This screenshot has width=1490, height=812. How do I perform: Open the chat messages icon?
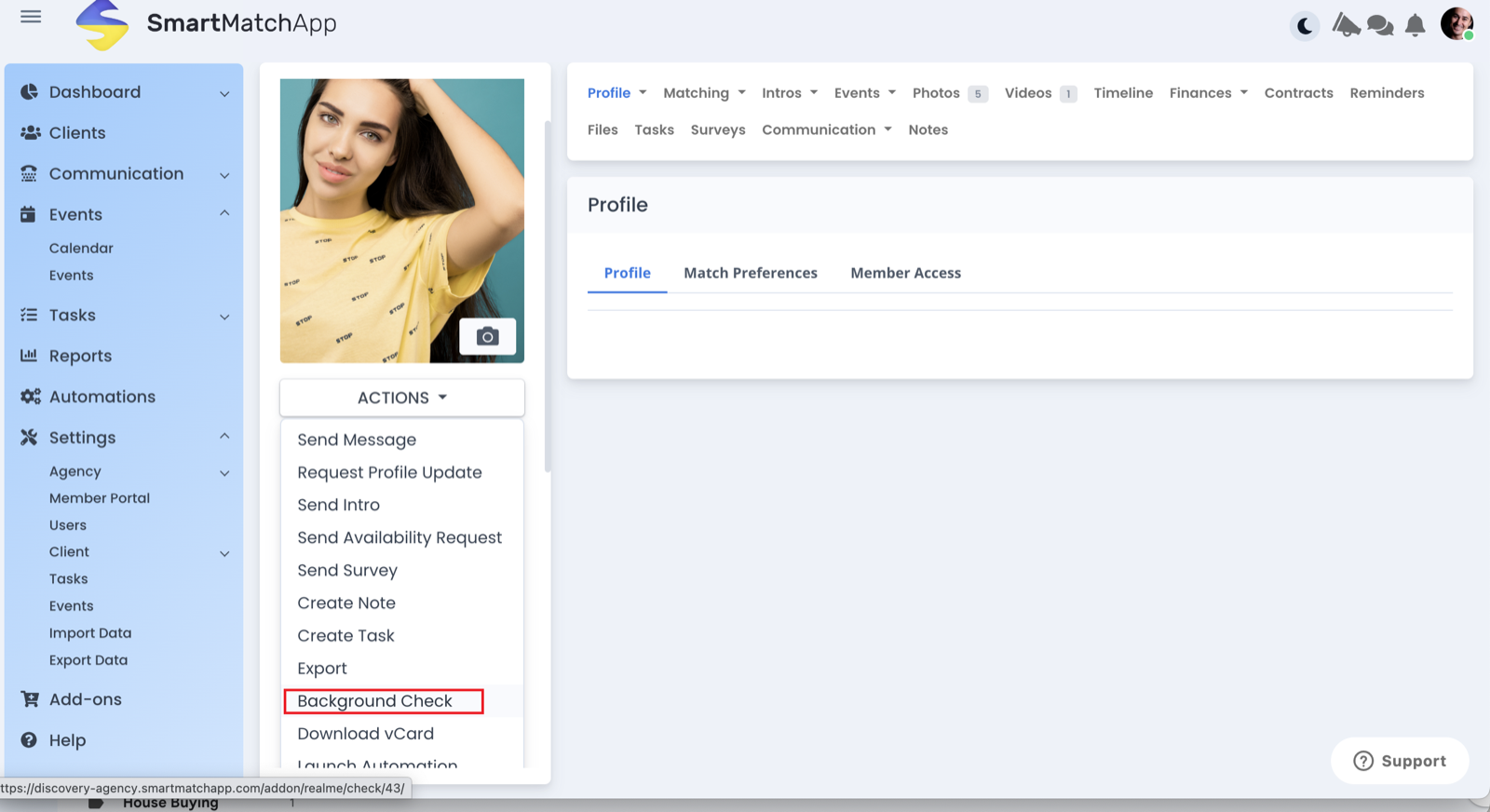tap(1380, 25)
